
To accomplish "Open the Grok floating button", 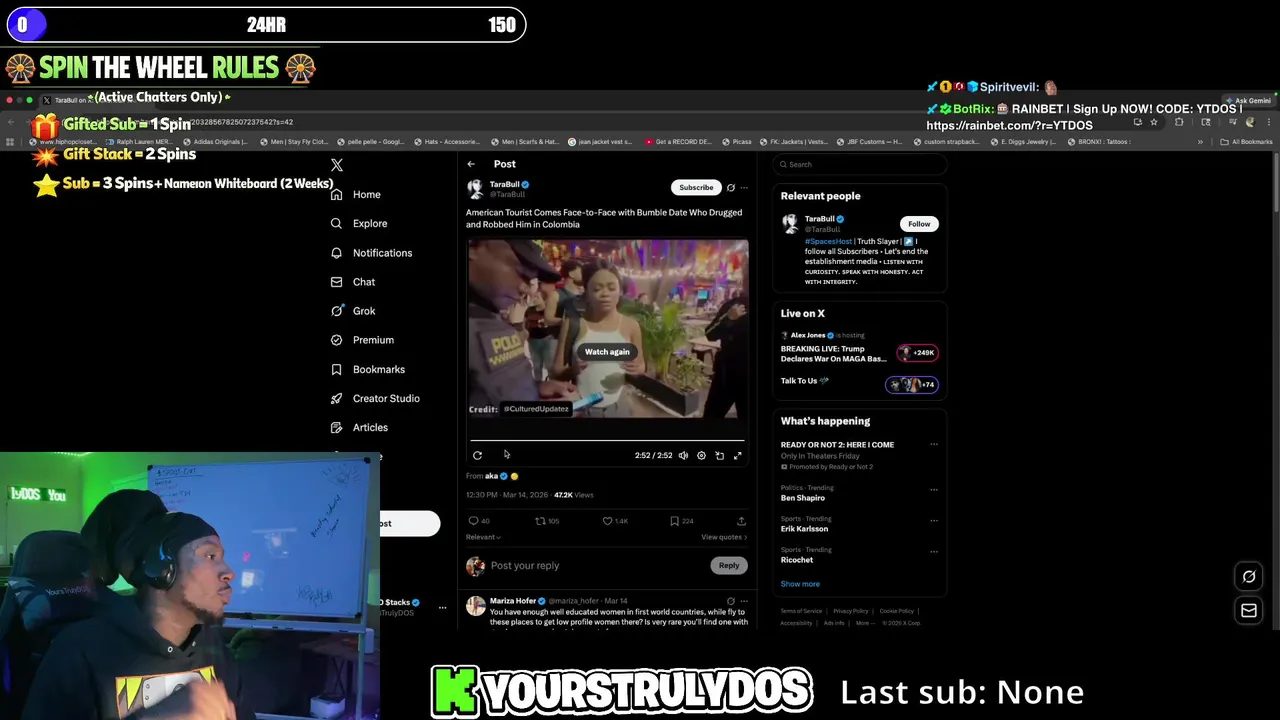I will (1249, 577).
